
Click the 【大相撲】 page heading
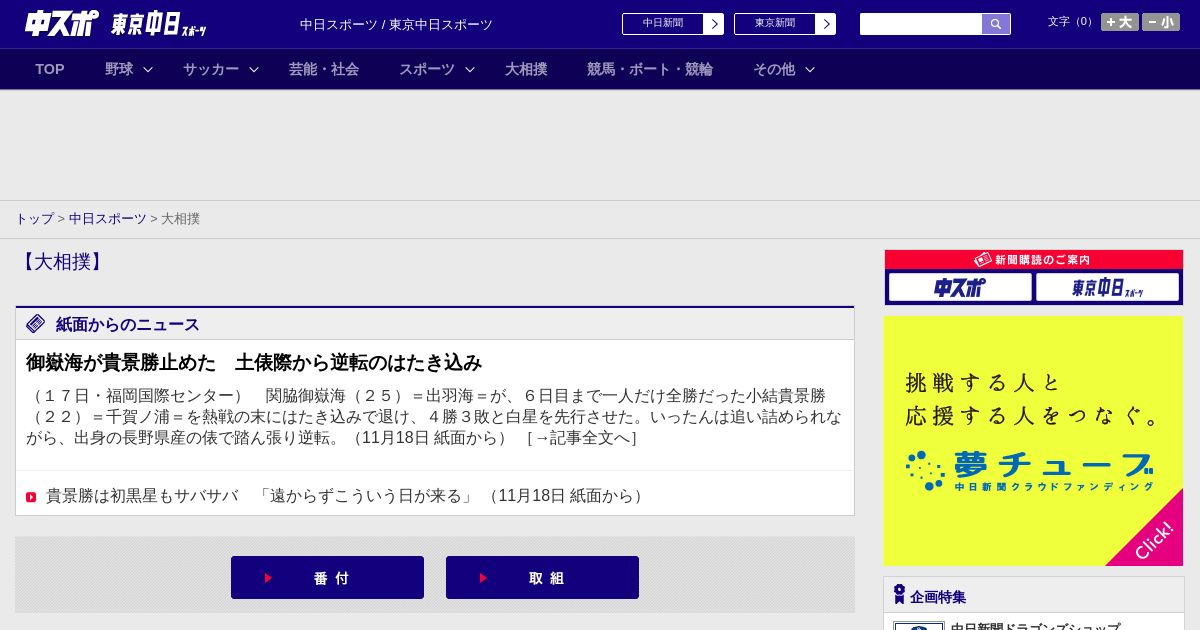coord(62,262)
